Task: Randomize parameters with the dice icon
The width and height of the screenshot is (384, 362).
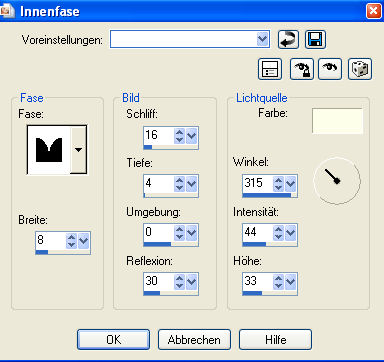Action: click(360, 69)
